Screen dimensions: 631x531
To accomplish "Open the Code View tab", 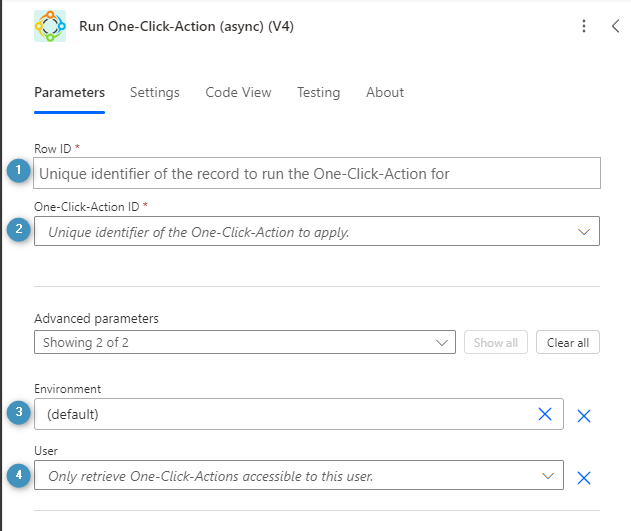I will click(238, 93).
